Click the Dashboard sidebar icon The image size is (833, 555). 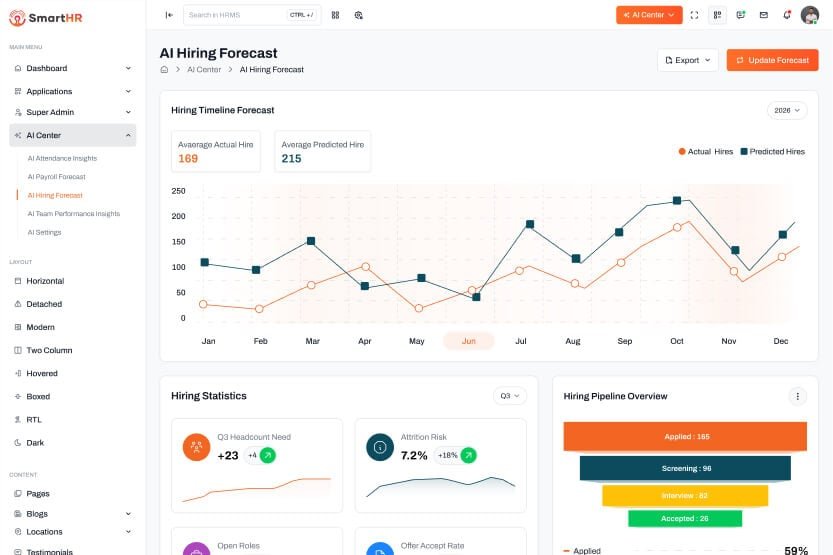click(x=18, y=68)
